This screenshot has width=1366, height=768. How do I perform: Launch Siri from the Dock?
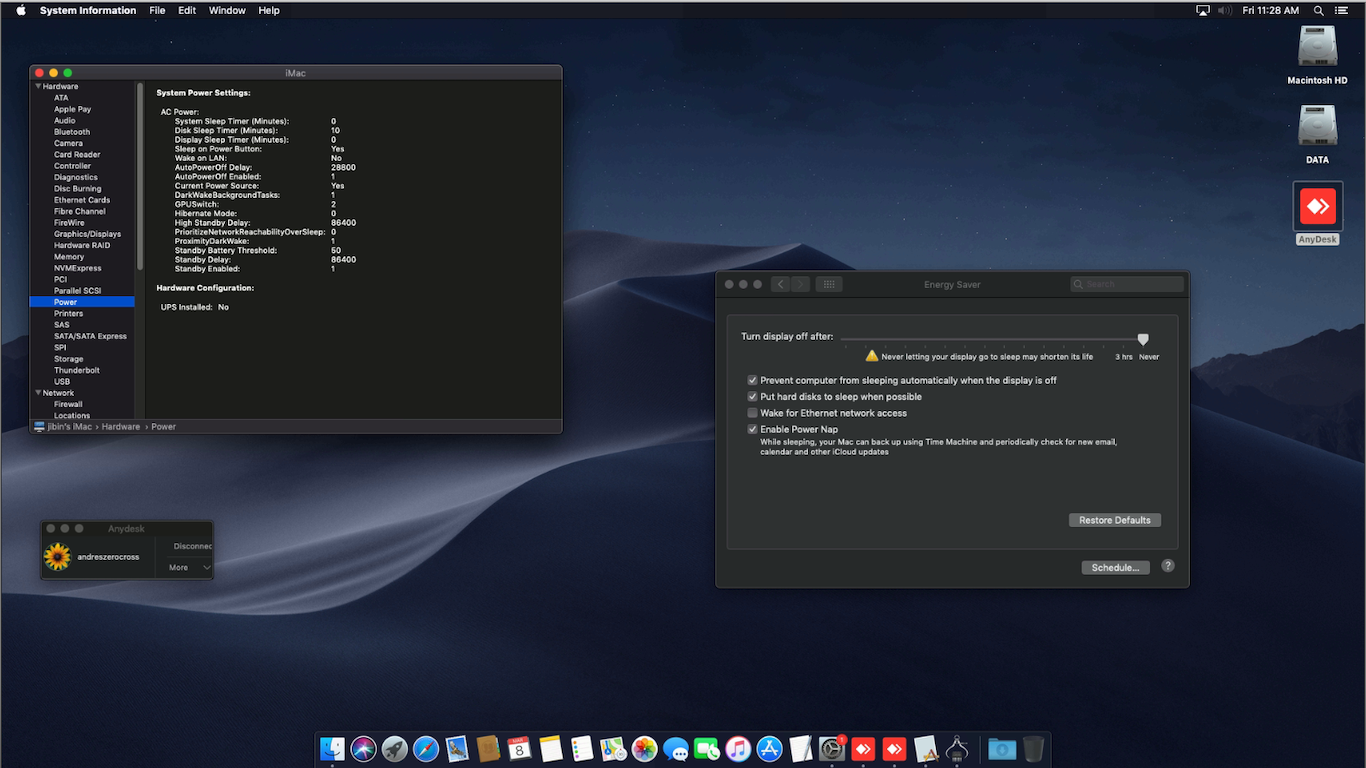tap(363, 748)
